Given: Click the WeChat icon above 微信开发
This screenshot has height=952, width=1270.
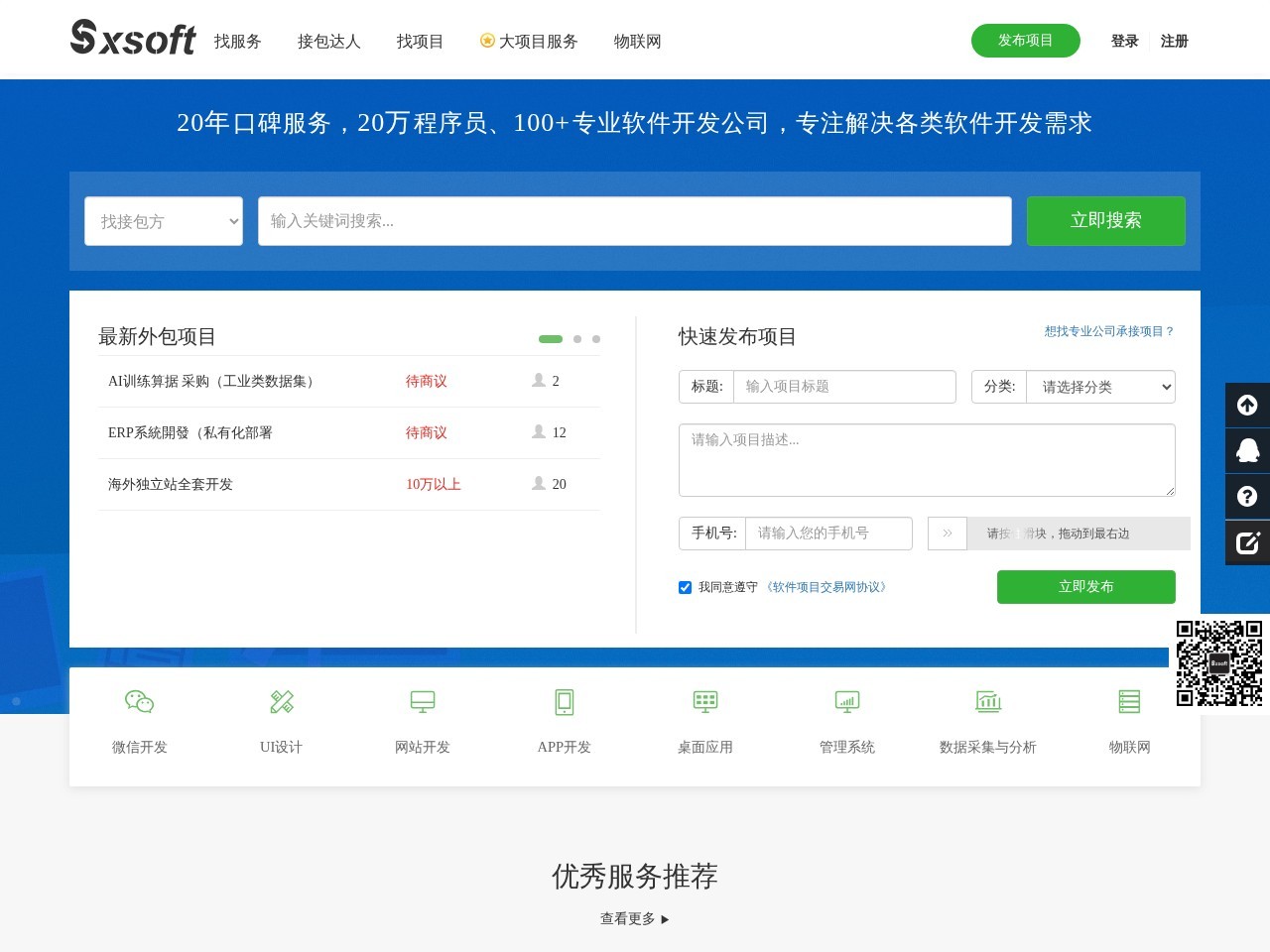Looking at the screenshot, I should tap(140, 702).
